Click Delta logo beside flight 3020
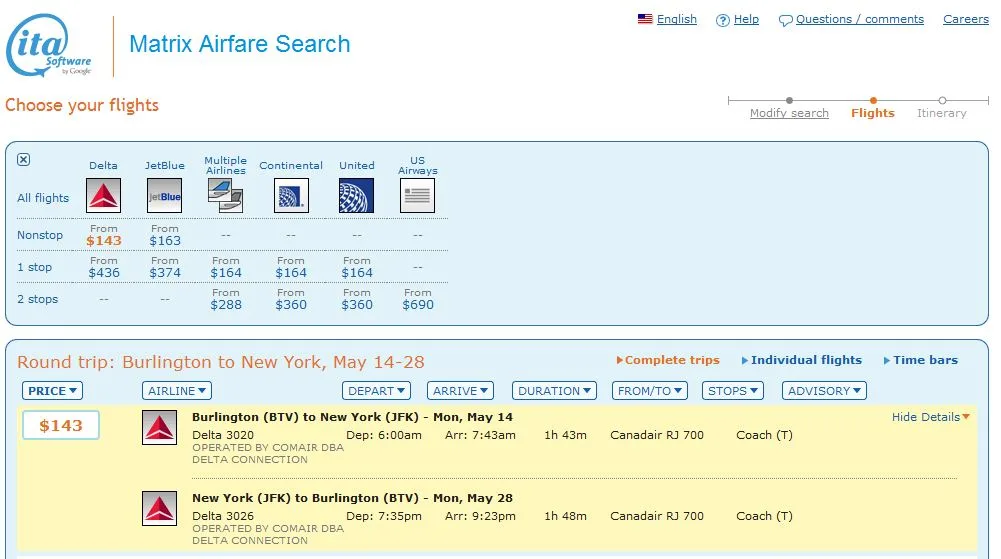Image resolution: width=1001 pixels, height=559 pixels. [x=160, y=428]
